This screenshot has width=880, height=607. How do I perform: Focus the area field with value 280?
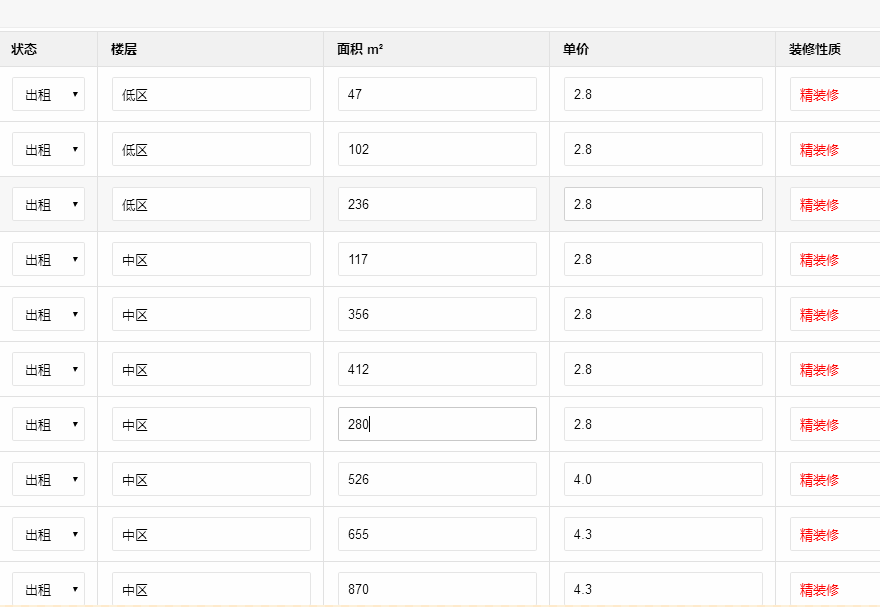coord(437,424)
